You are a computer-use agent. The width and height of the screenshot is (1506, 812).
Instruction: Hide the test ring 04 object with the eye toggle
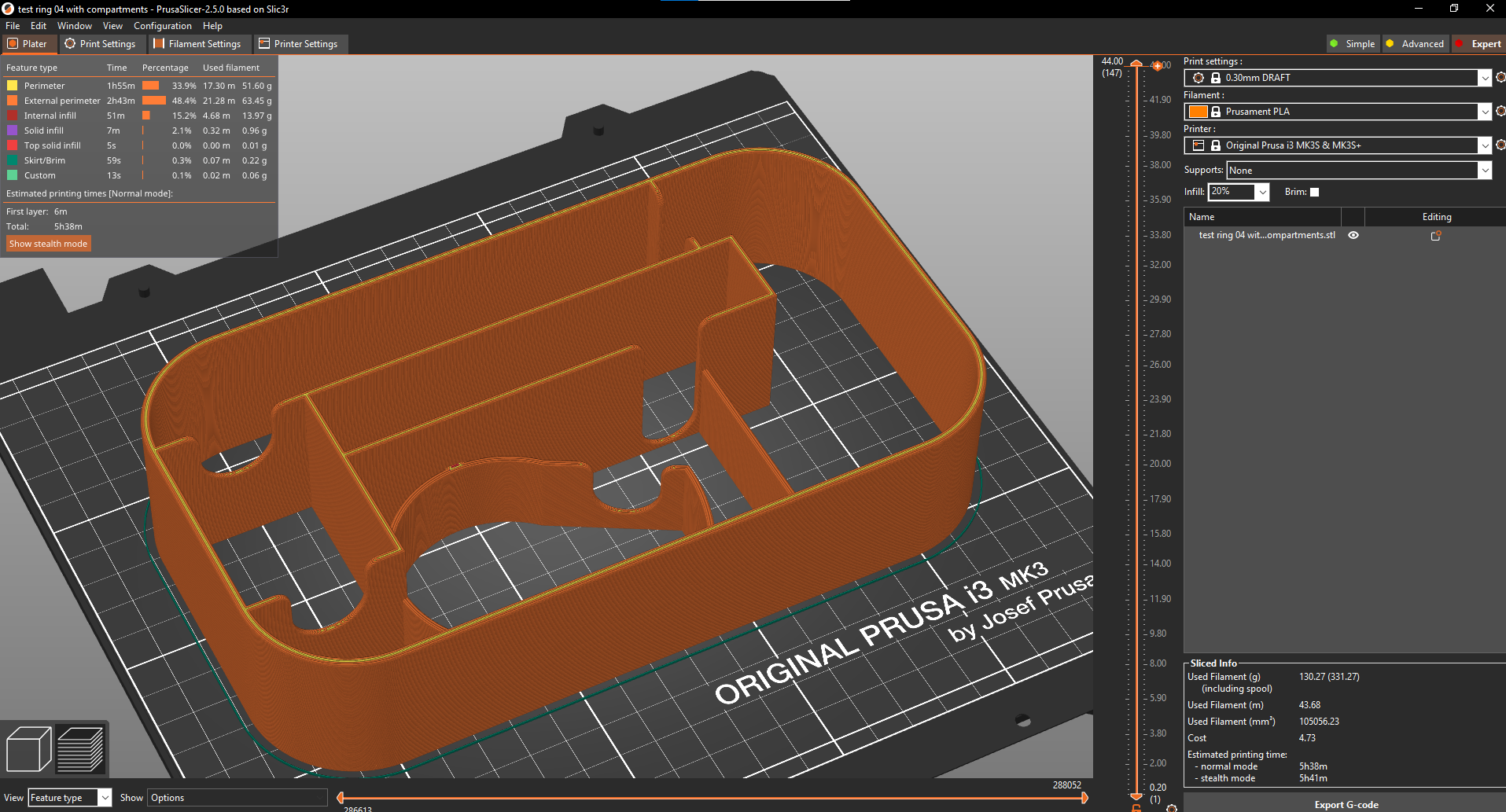point(1353,235)
